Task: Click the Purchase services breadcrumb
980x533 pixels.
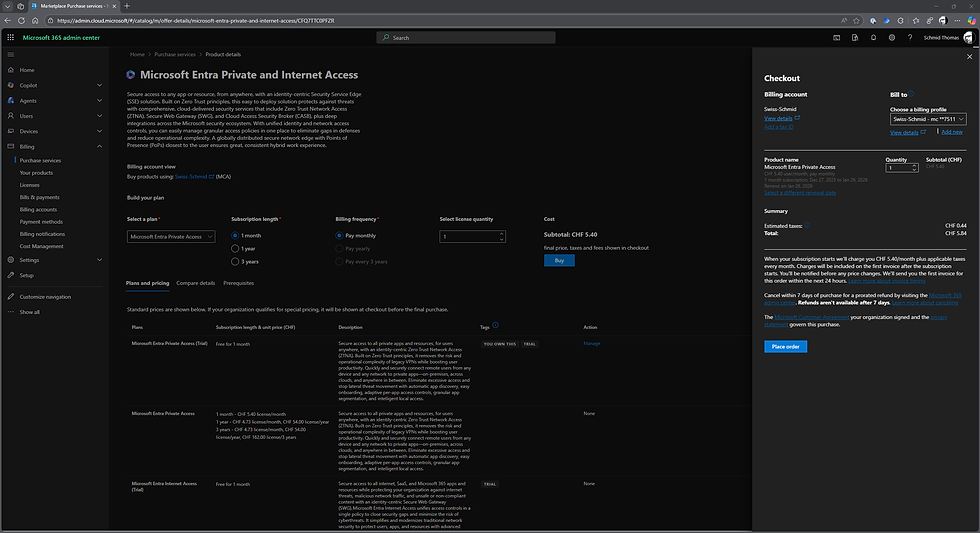Action: point(175,54)
